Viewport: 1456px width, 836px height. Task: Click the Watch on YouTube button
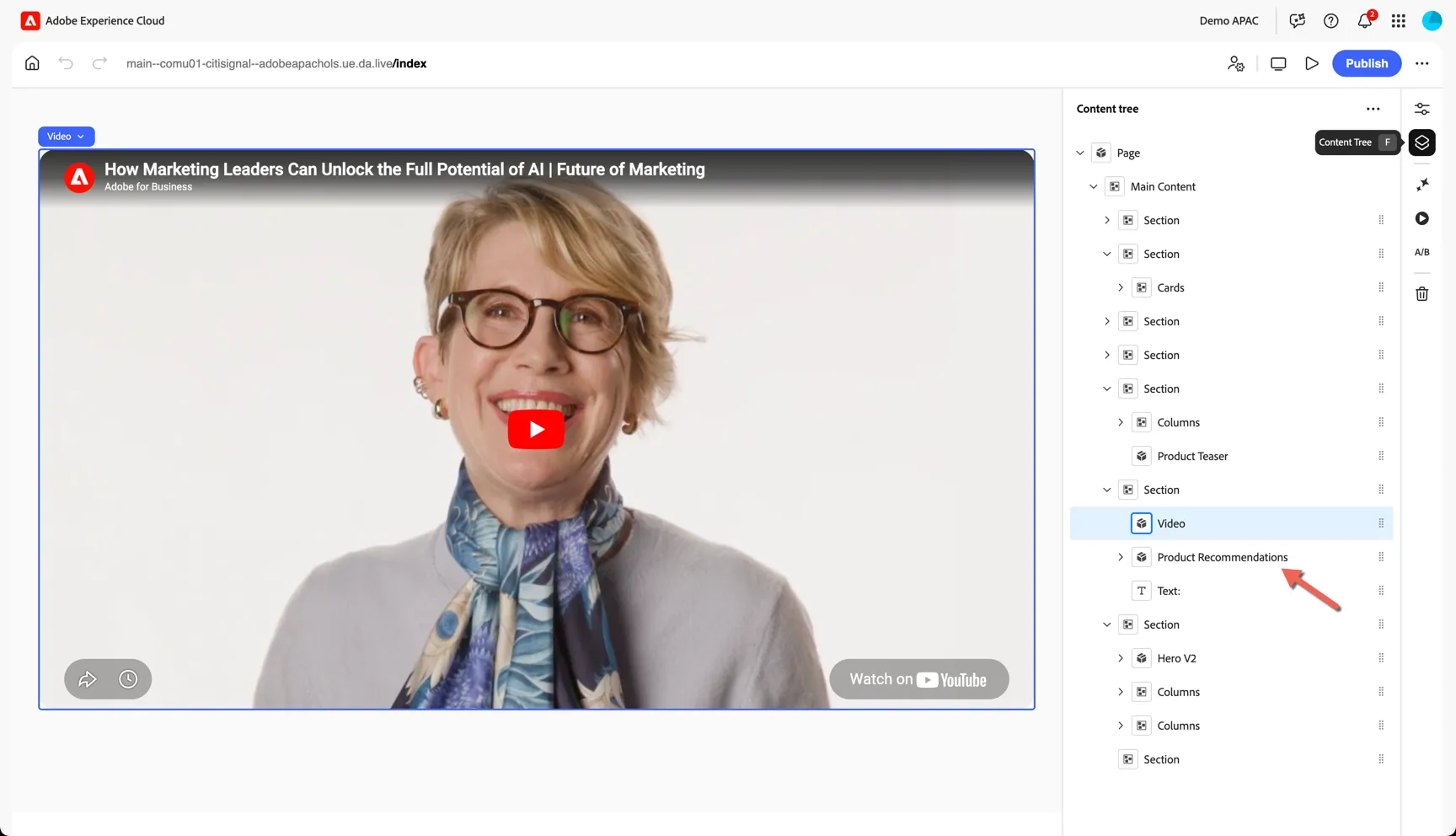918,679
